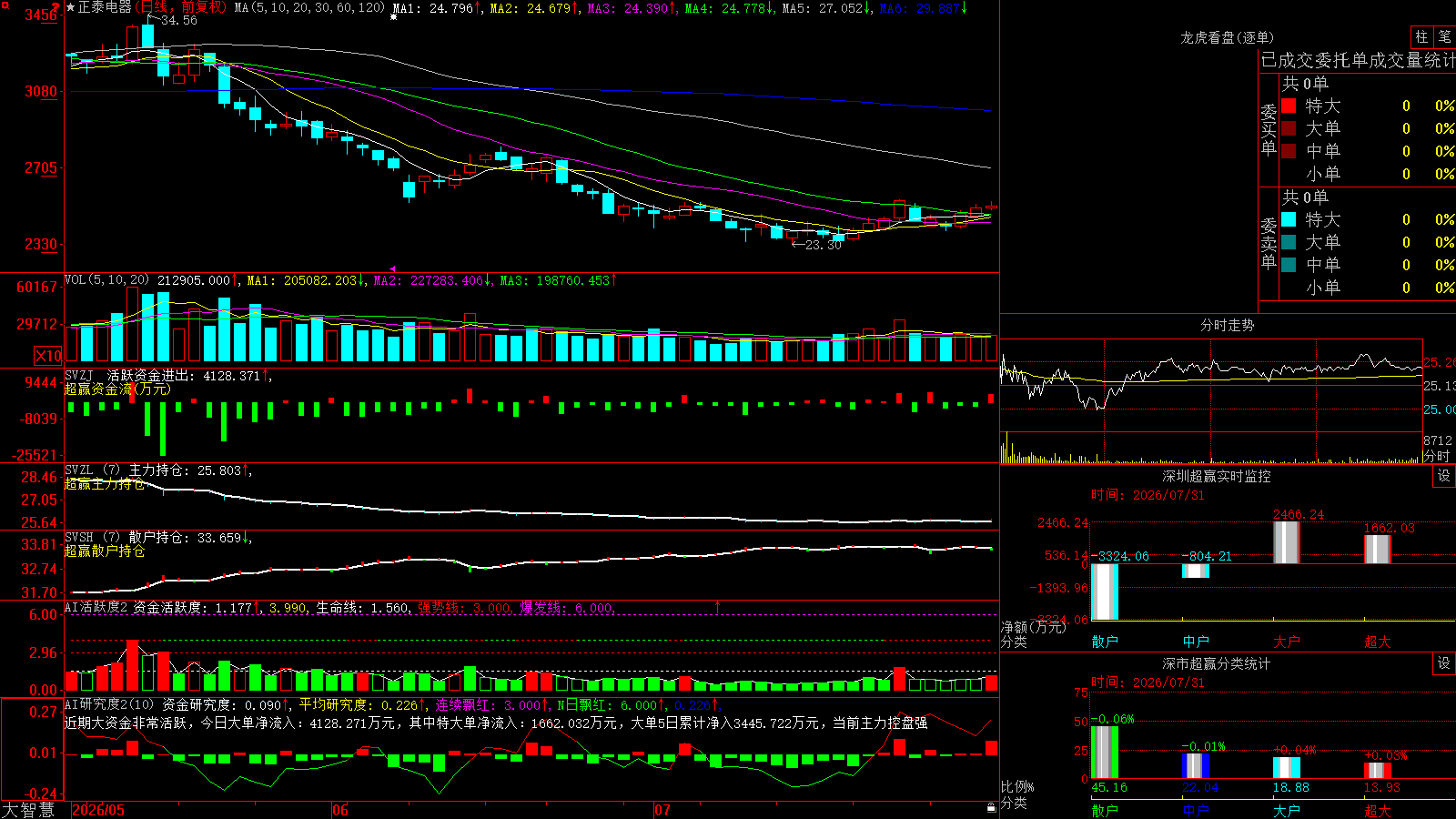1456x819 pixels.
Task: Click the 中户 bar in 深市超赢分类统计
Action: point(1196,765)
